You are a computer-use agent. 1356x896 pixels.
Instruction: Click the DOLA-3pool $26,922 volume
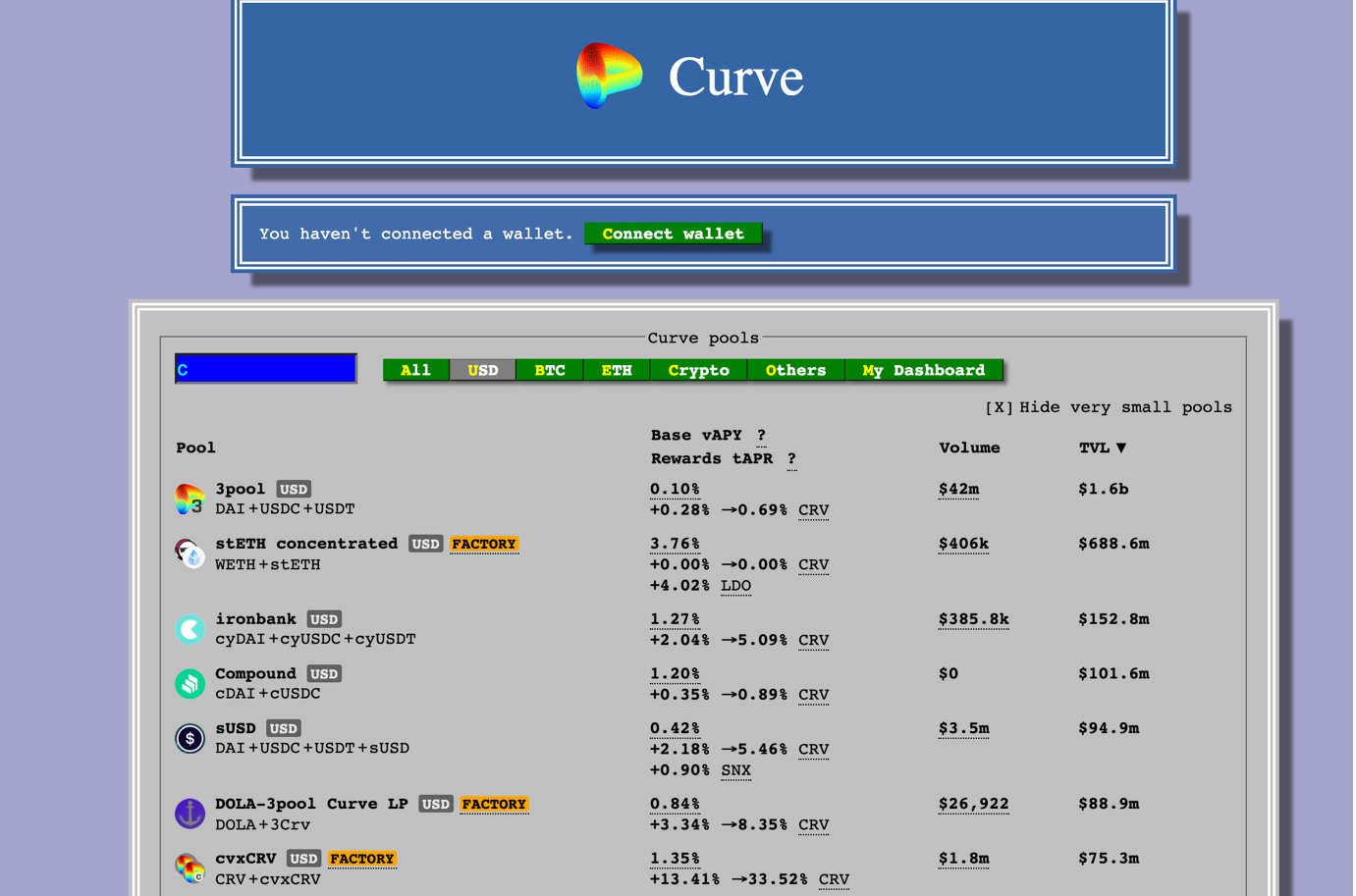(x=974, y=804)
